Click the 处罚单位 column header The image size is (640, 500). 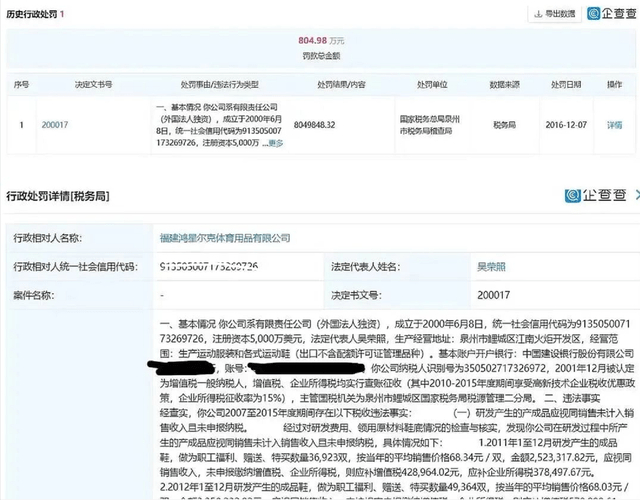pos(432,84)
